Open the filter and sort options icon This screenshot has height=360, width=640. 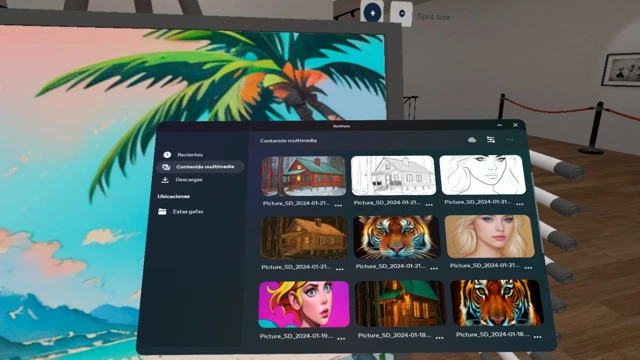(x=491, y=140)
